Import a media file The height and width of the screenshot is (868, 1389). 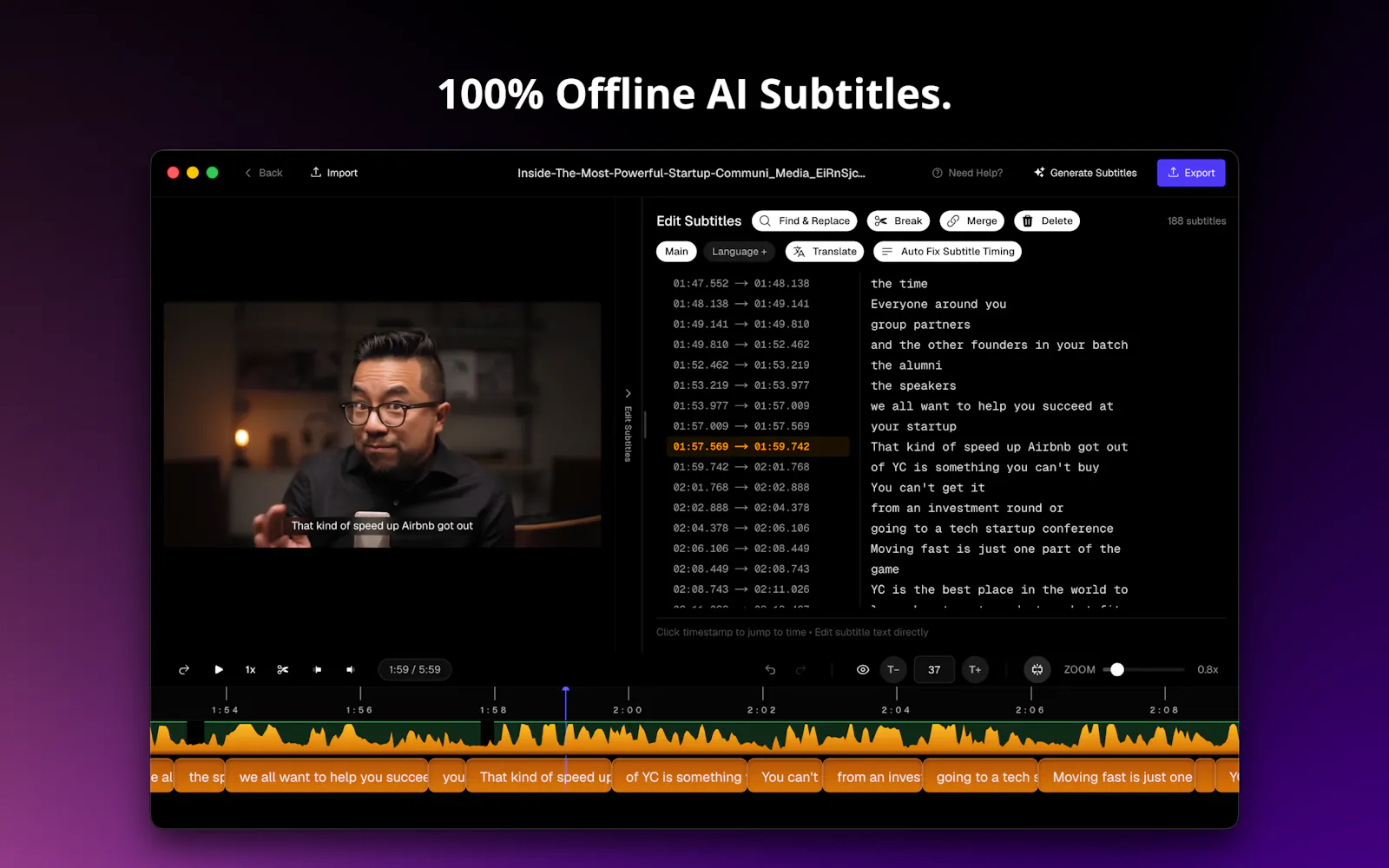(x=334, y=173)
